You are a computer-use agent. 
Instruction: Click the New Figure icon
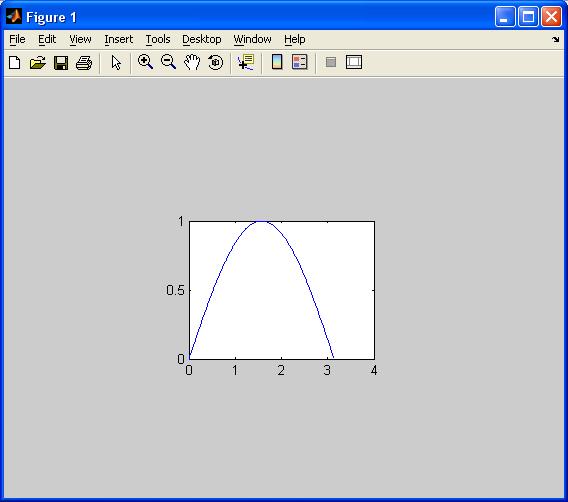coord(14,62)
